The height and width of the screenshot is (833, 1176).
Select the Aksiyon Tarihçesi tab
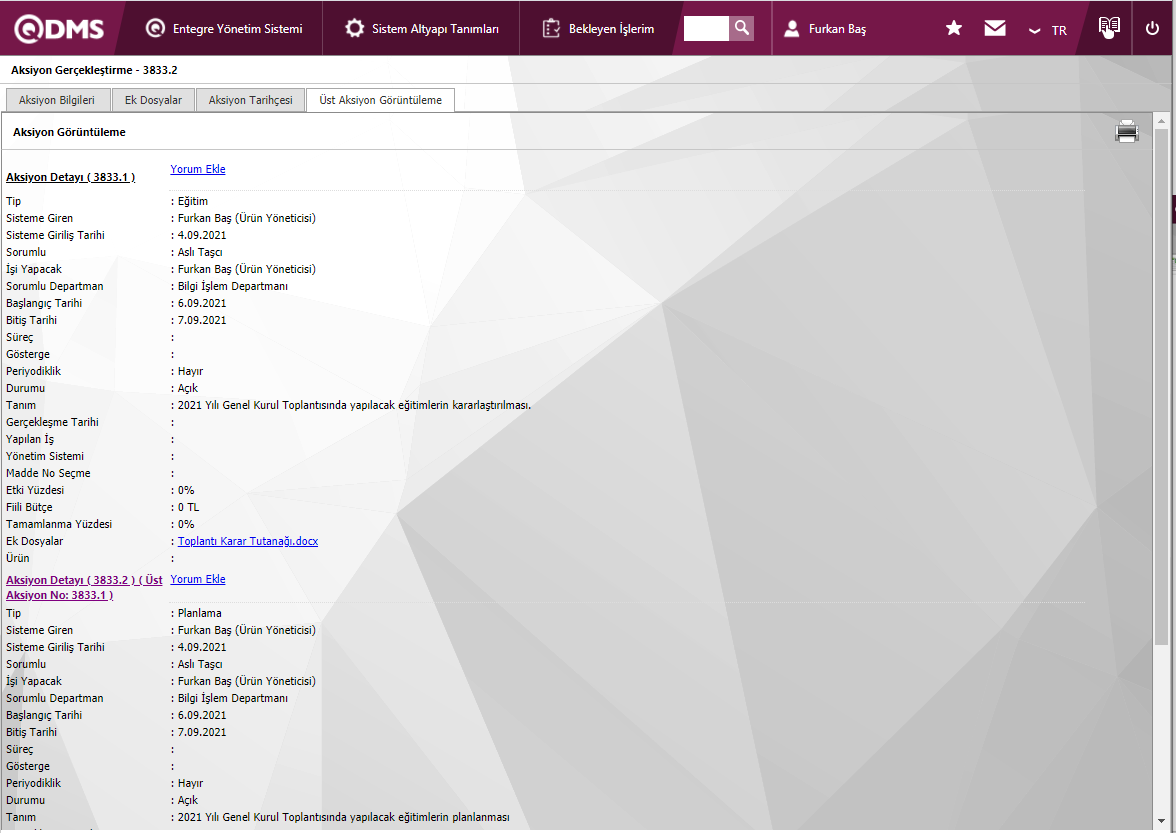[x=250, y=100]
